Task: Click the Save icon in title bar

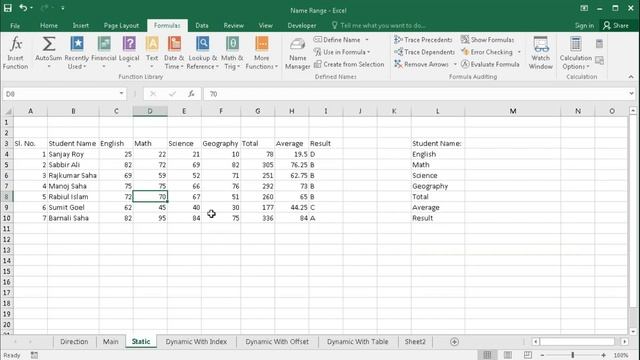Action: (x=8, y=8)
